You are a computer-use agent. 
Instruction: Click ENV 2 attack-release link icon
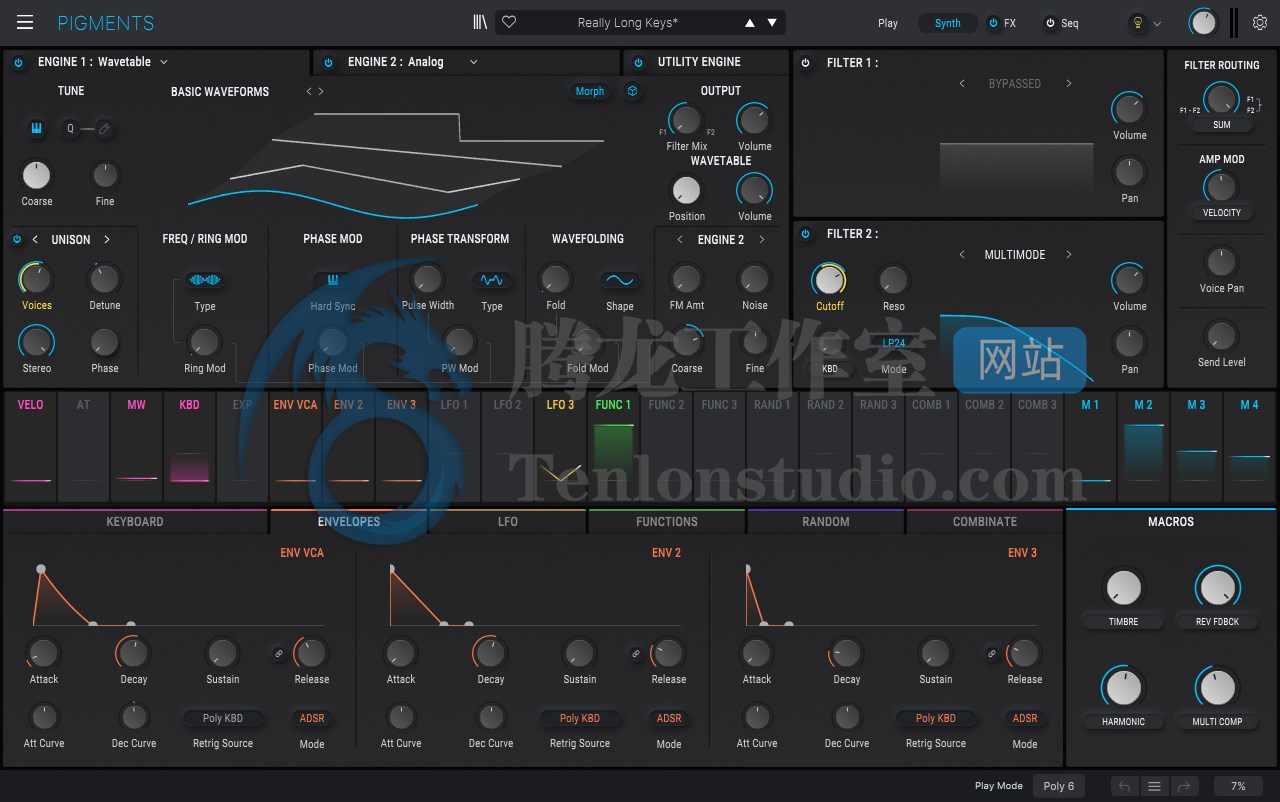click(x=635, y=653)
